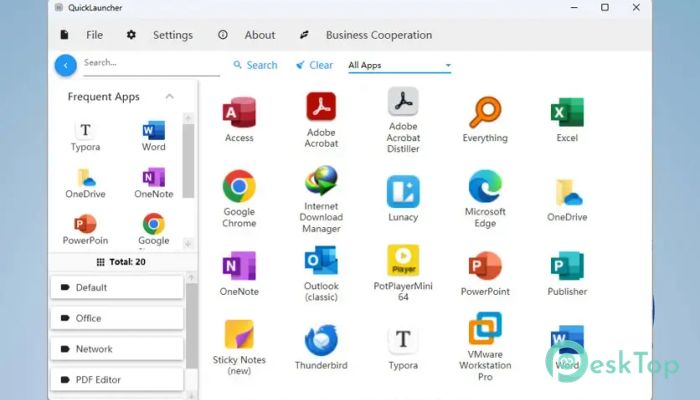Screen dimensions: 700x400
Task: Select the Network category
Action: (117, 349)
